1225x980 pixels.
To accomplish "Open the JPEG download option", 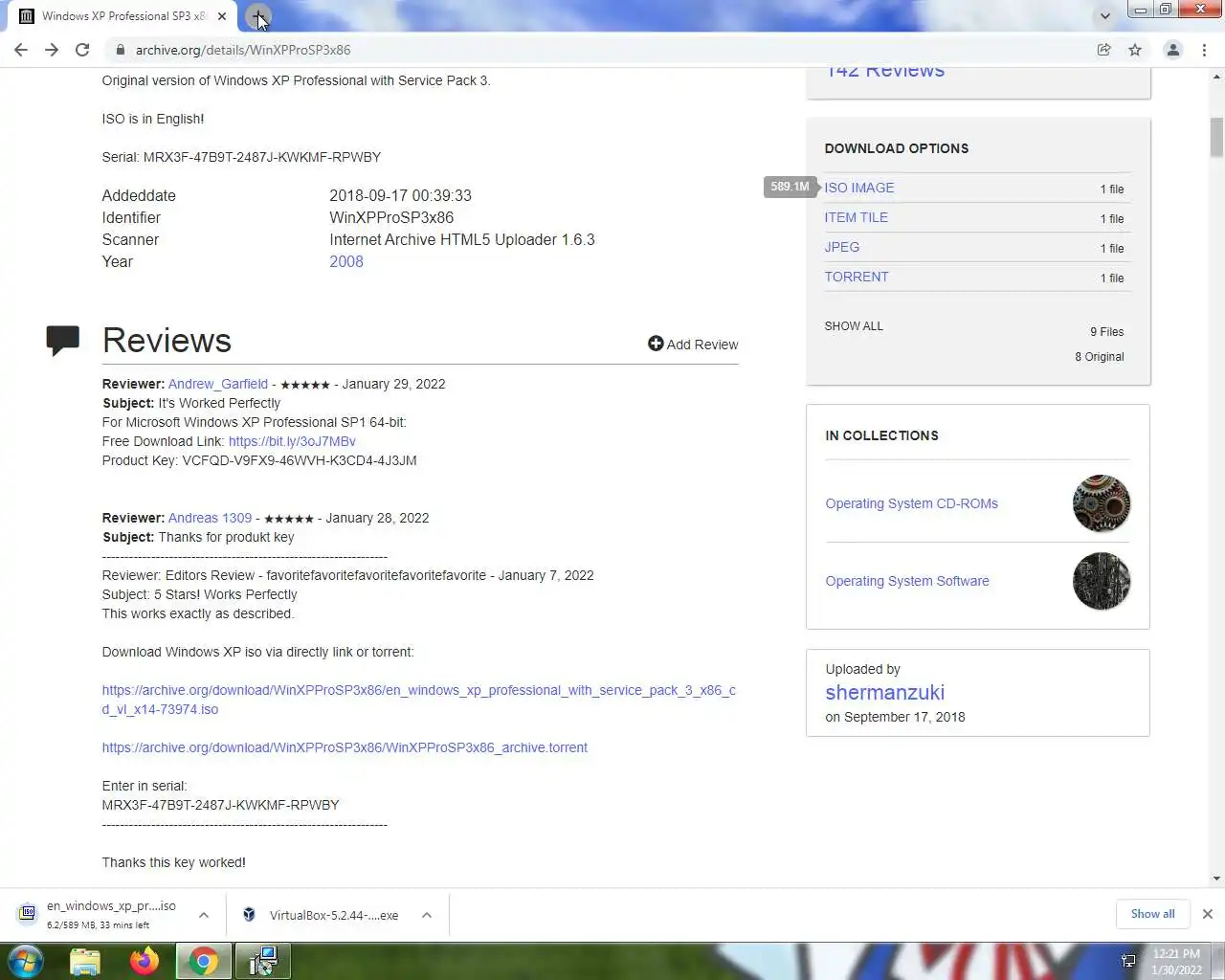I will (x=842, y=247).
